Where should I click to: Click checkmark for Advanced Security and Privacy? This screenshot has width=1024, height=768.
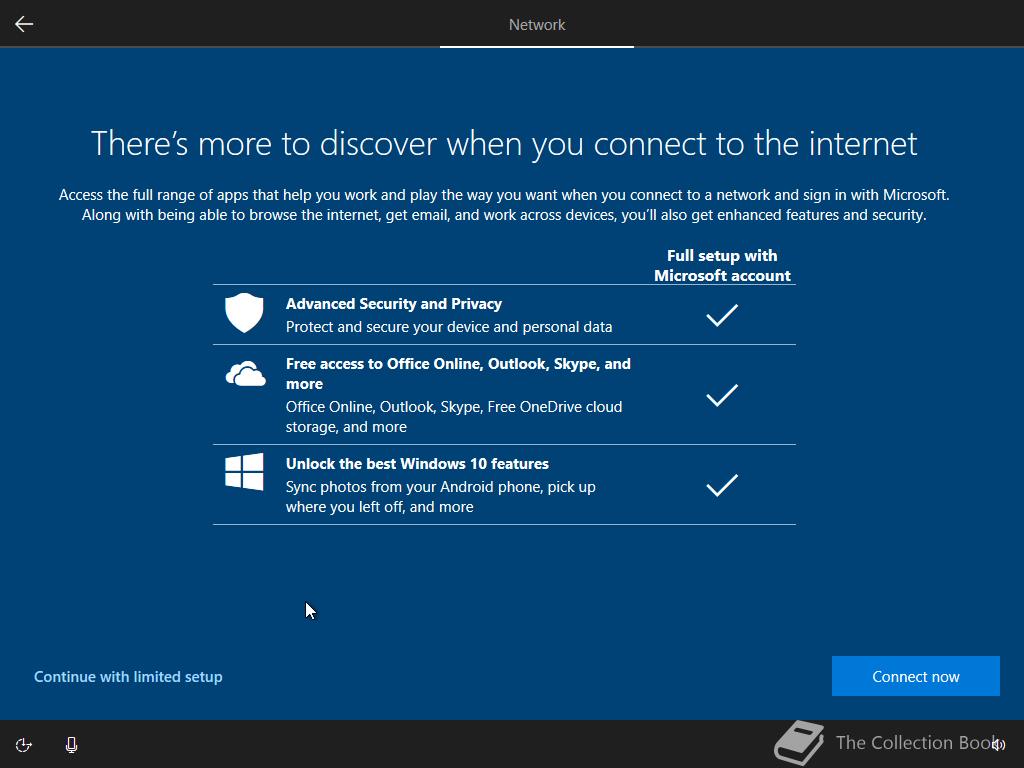(722, 315)
